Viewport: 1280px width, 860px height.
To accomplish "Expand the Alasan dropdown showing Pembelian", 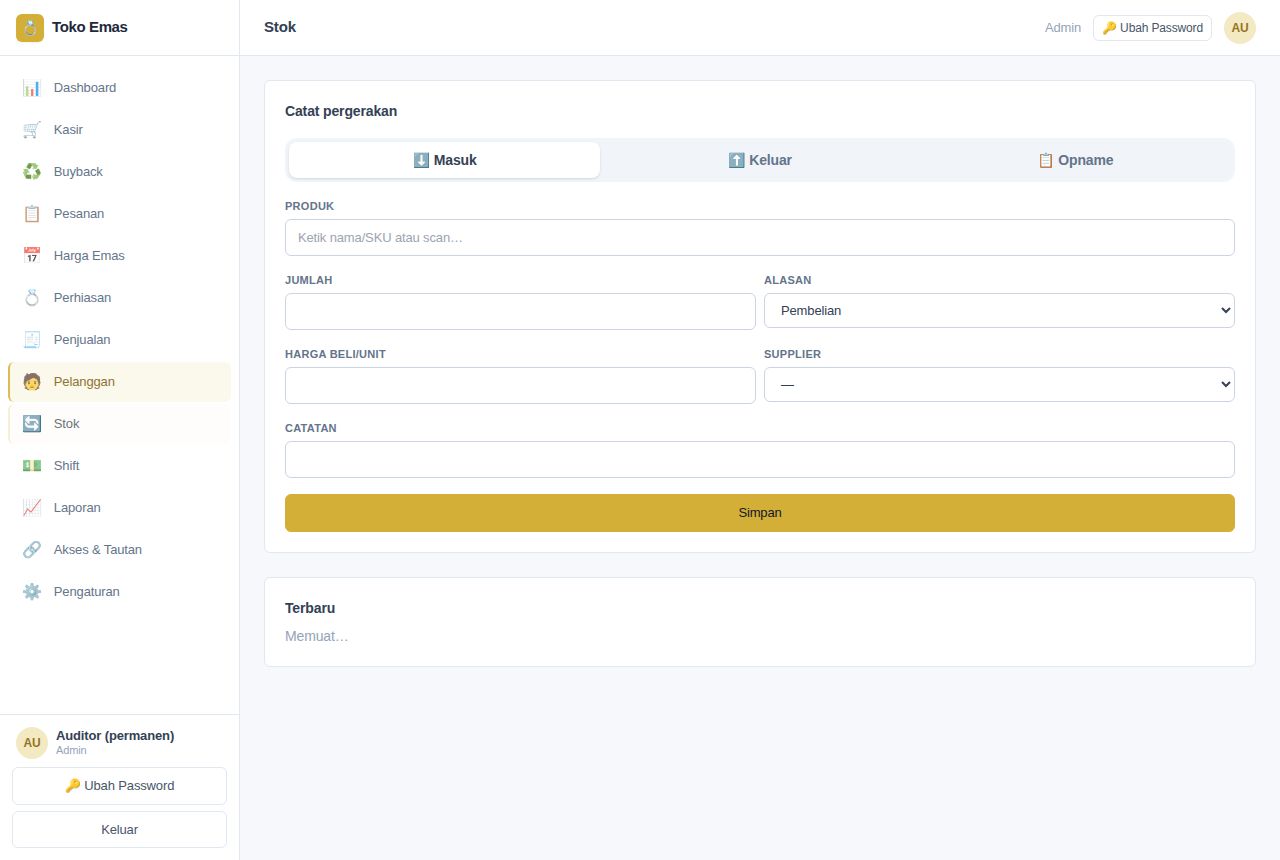I will 999,310.
